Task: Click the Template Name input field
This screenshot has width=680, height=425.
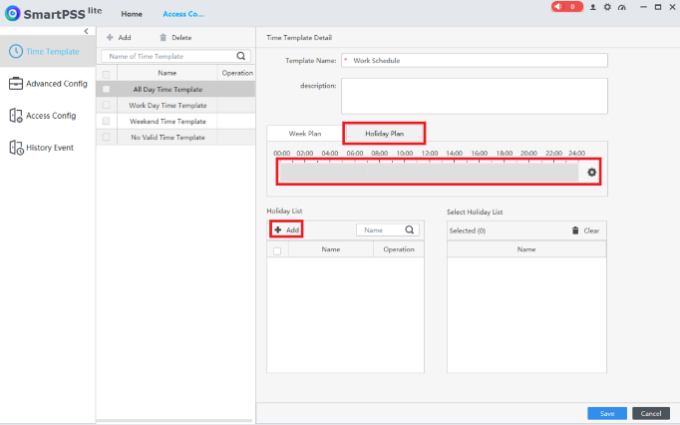Action: [474, 60]
